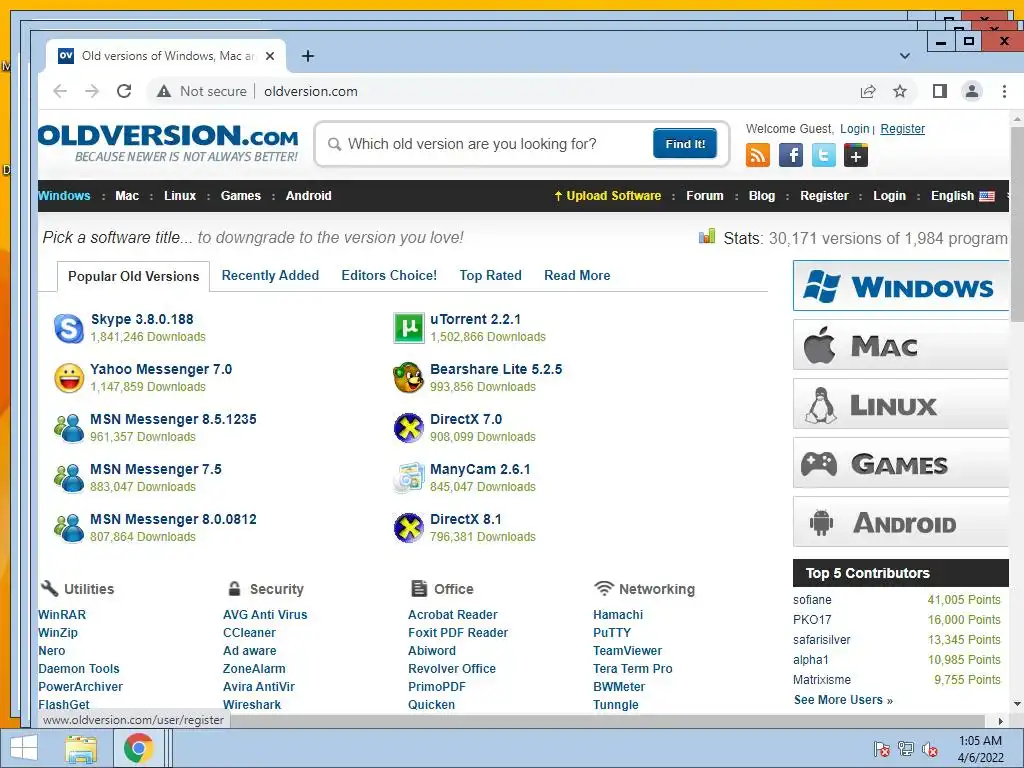Bookmark this tab with star icon
Screen dimensions: 1024x768
click(900, 91)
